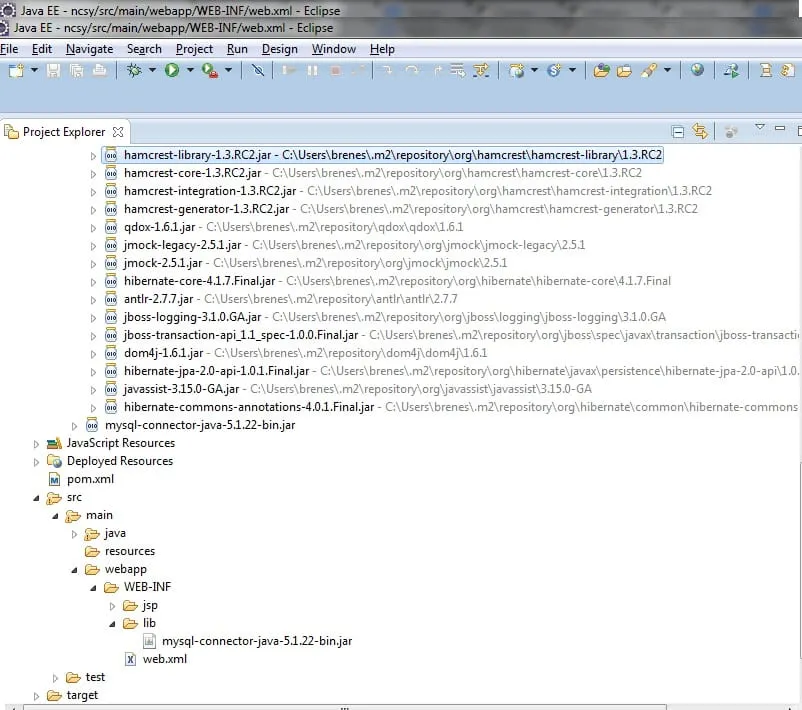Collapse the WEB-INF folder
Image resolution: width=802 pixels, height=710 pixels.
[93, 588]
